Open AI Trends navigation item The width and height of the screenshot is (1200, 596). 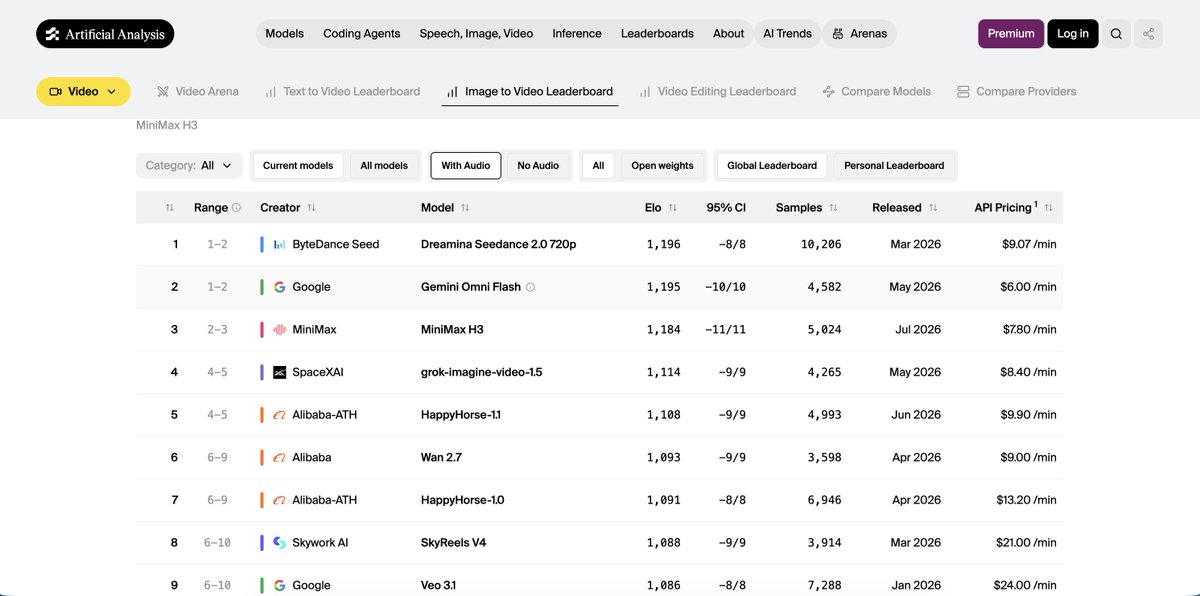coord(787,34)
